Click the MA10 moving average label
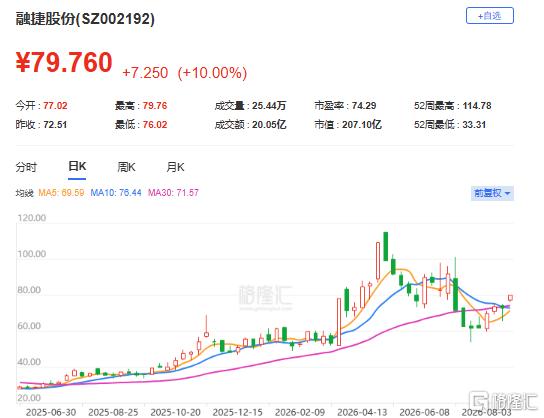The height and width of the screenshot is (418, 544). (116, 193)
